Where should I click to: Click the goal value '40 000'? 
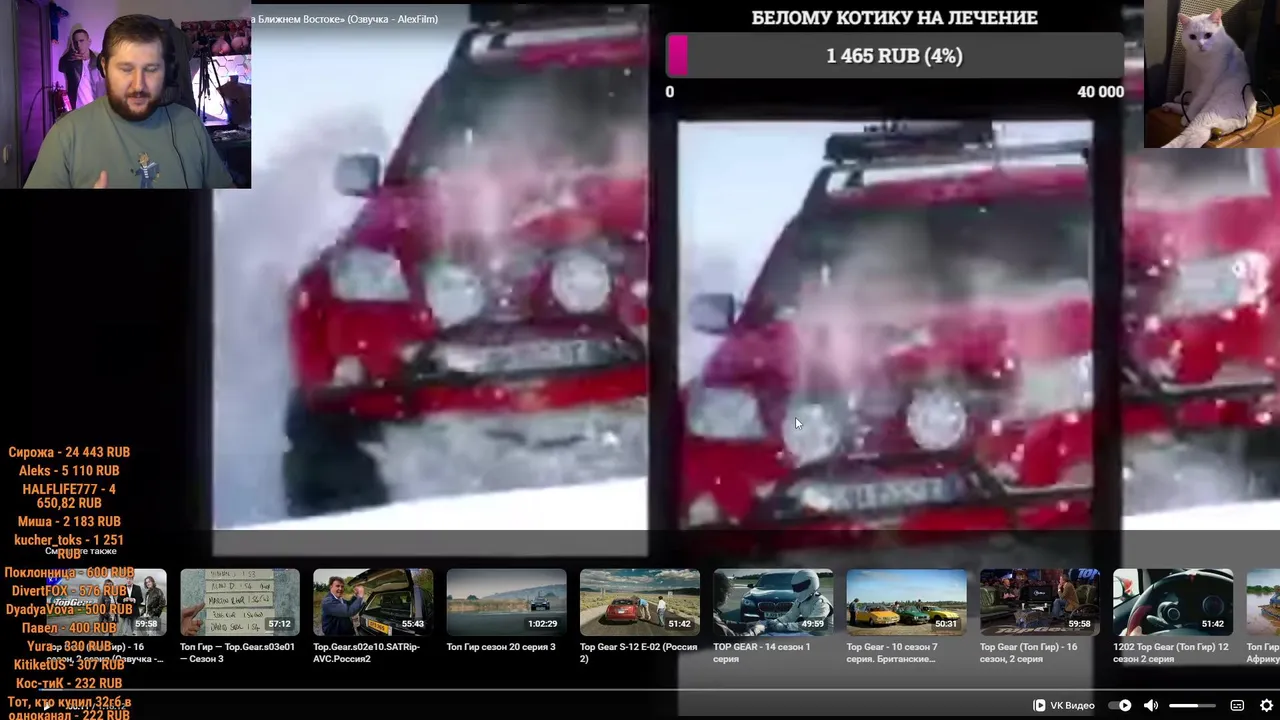pyautogui.click(x=1100, y=92)
